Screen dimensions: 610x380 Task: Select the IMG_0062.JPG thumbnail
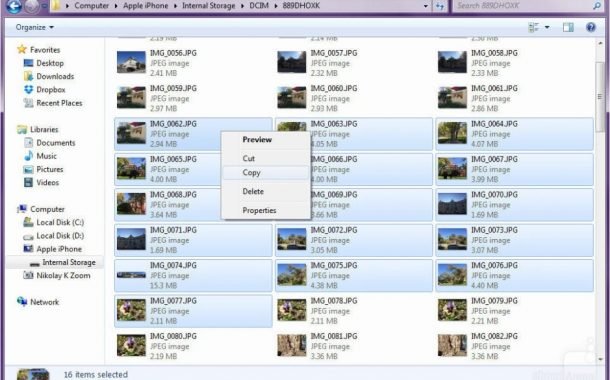(x=131, y=133)
